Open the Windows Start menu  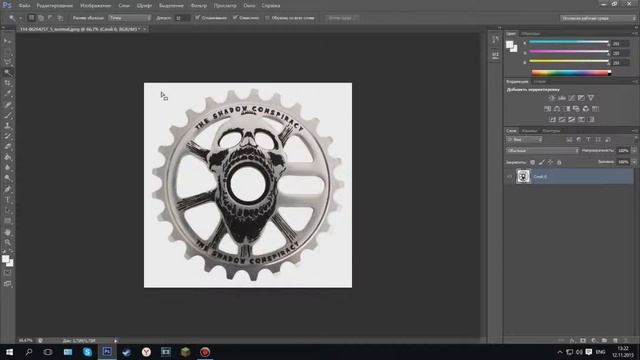click(9, 352)
